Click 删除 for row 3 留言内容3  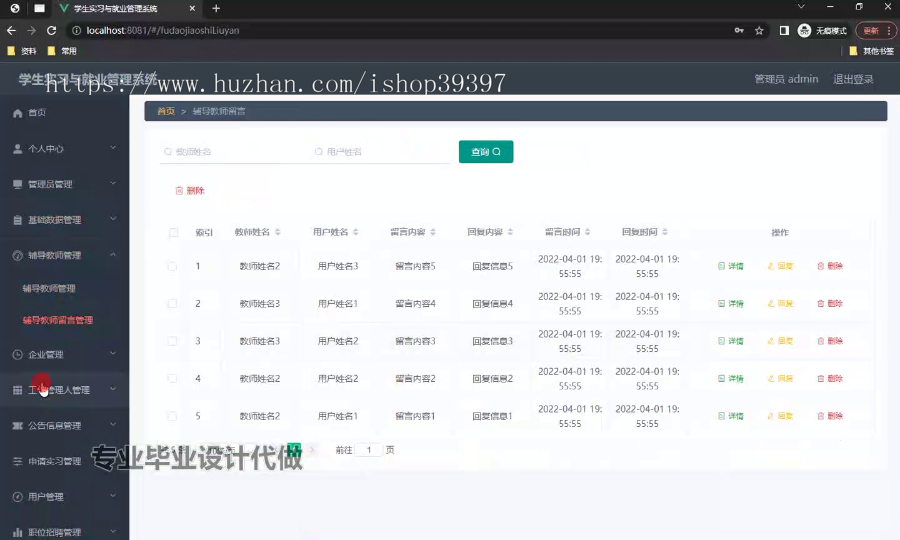coord(830,341)
